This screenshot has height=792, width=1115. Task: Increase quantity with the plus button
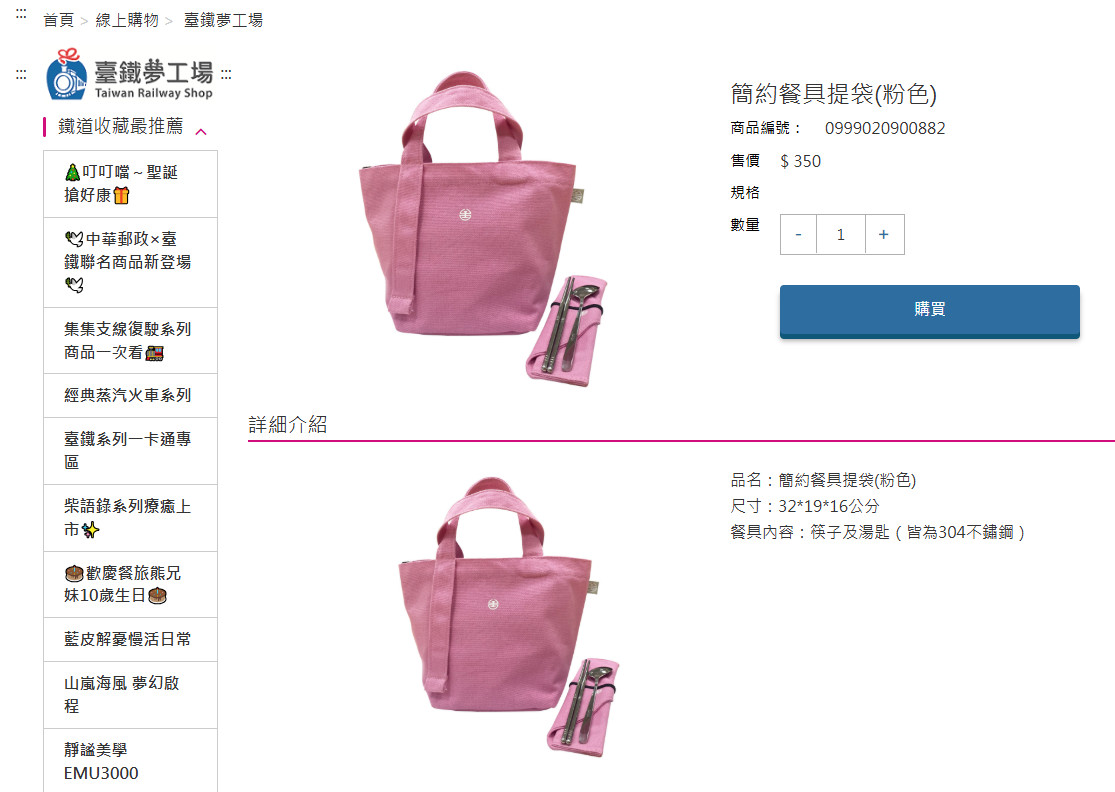click(884, 235)
